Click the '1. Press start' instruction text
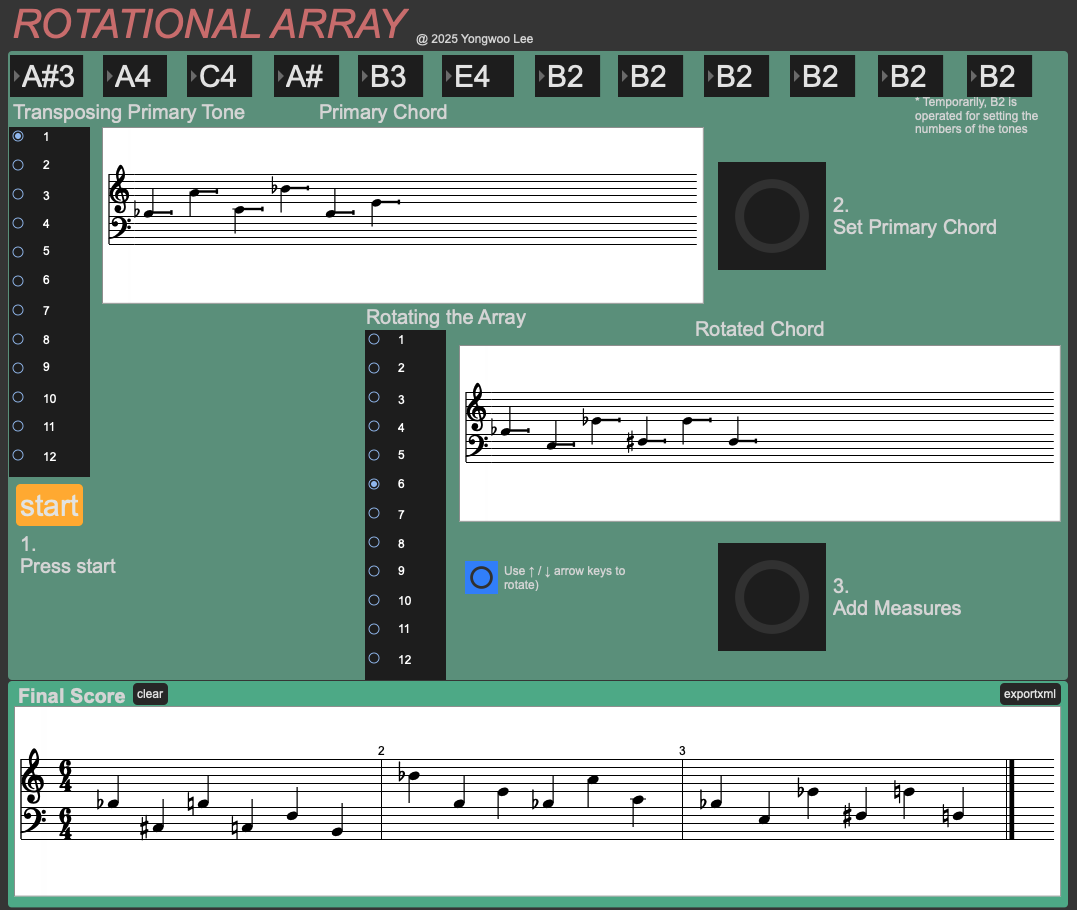1077x910 pixels. [x=68, y=555]
